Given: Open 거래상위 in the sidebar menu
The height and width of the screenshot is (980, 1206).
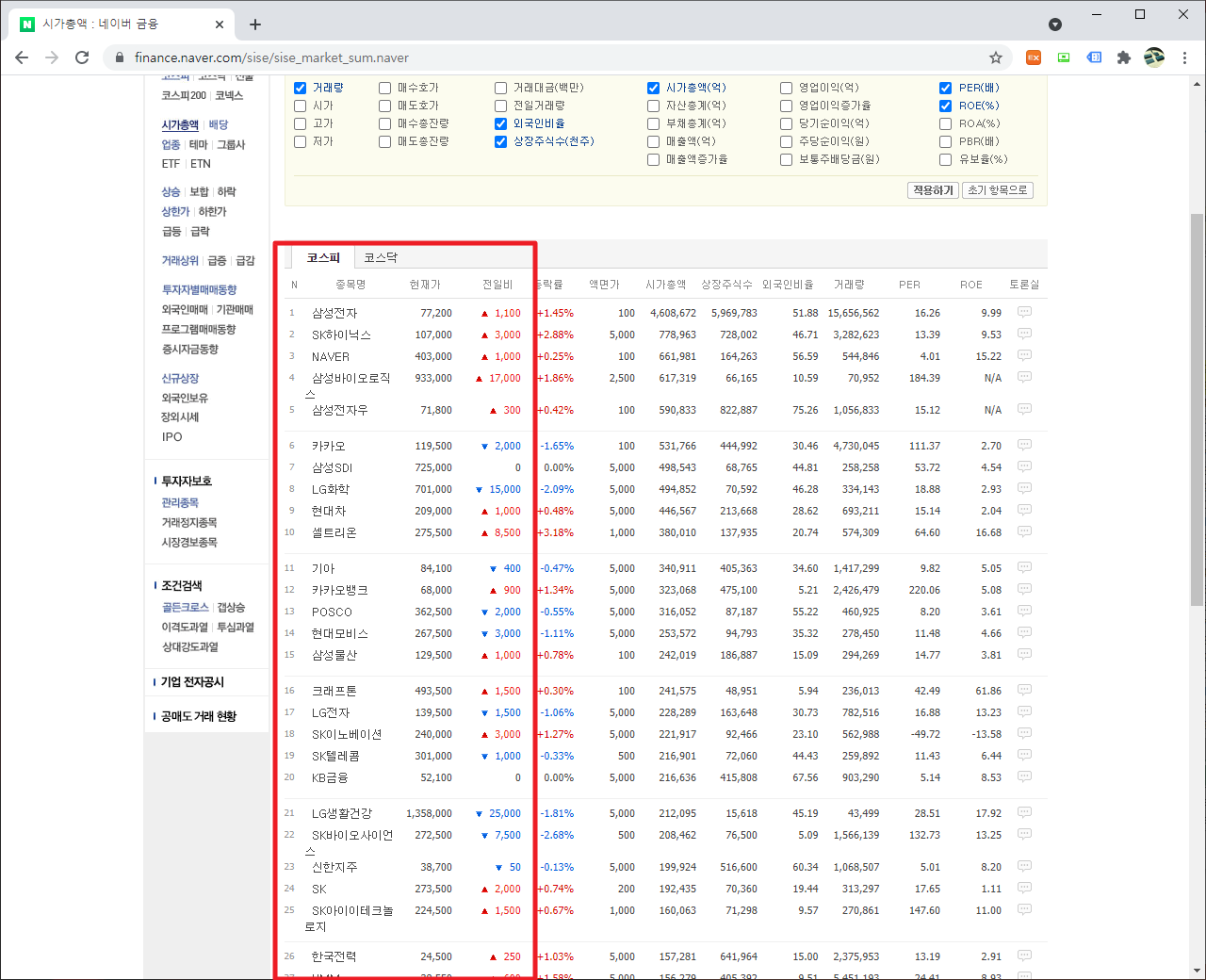Looking at the screenshot, I should [x=180, y=260].
